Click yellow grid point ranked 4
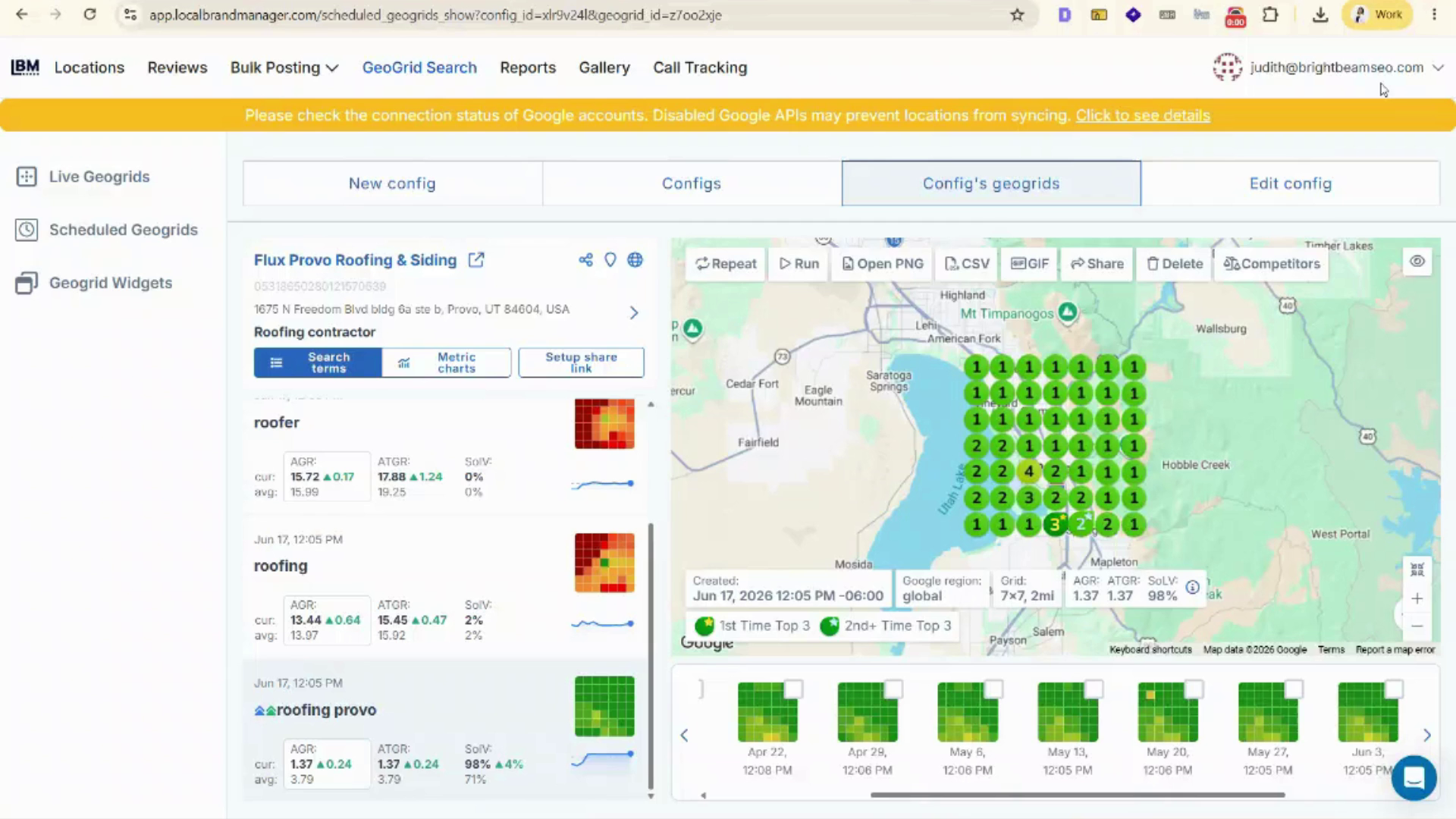Screen dimensions: 1456x819 [1028, 472]
